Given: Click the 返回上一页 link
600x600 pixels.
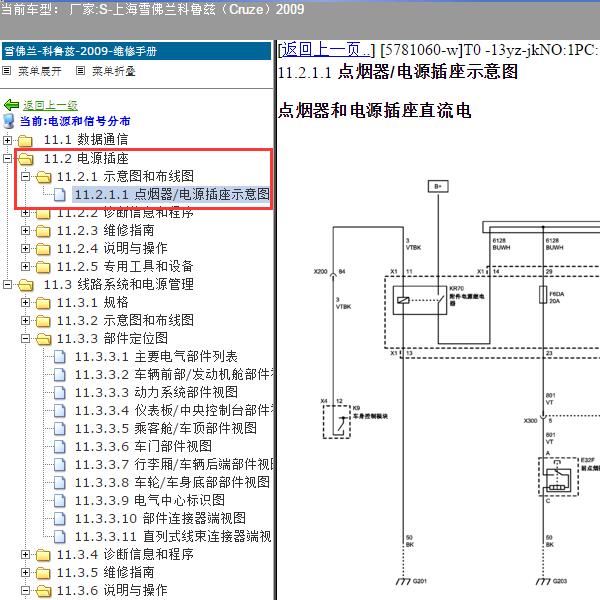Looking at the screenshot, I should [326, 50].
